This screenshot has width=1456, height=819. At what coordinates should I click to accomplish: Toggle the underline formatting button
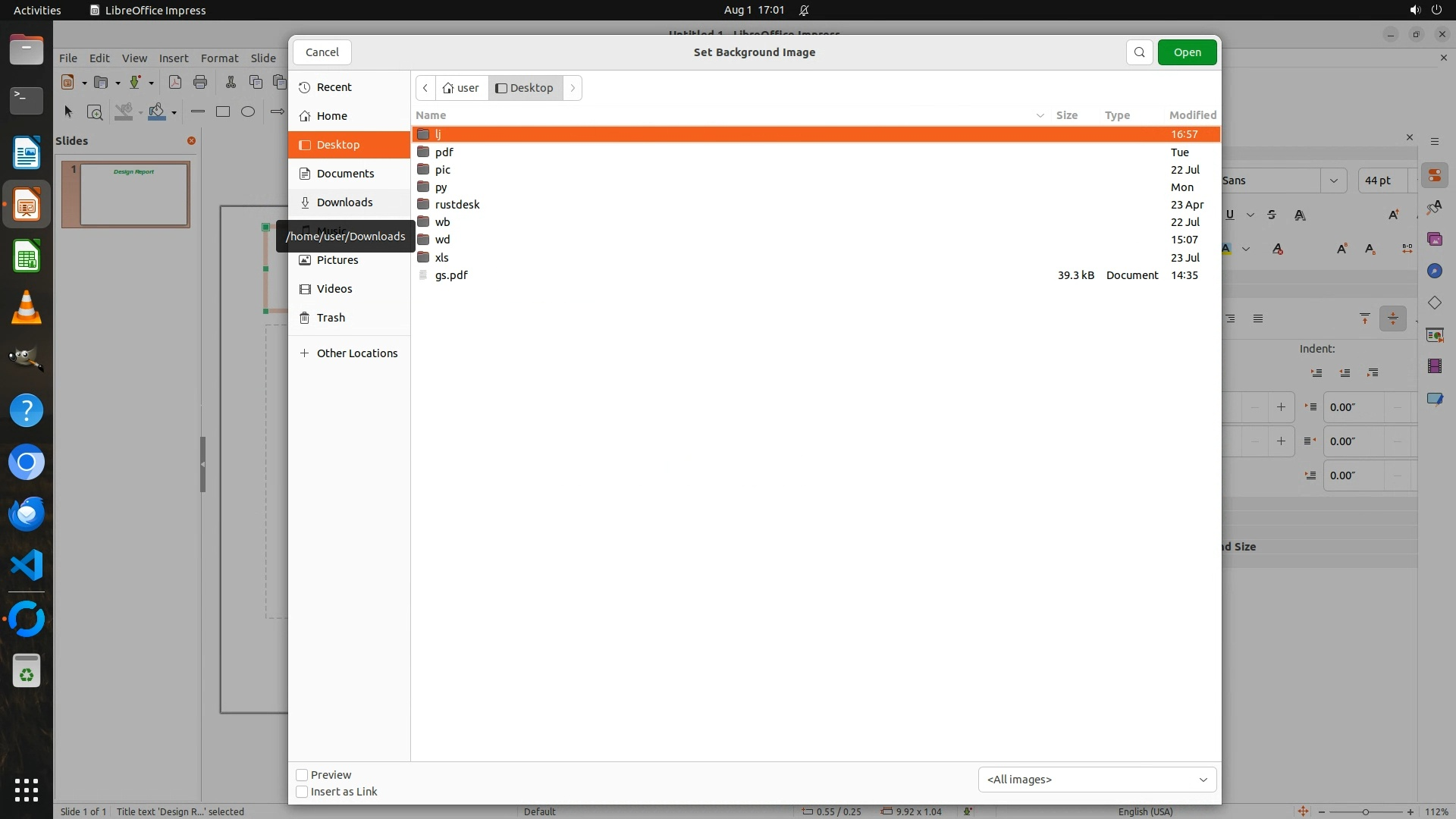tap(1230, 215)
